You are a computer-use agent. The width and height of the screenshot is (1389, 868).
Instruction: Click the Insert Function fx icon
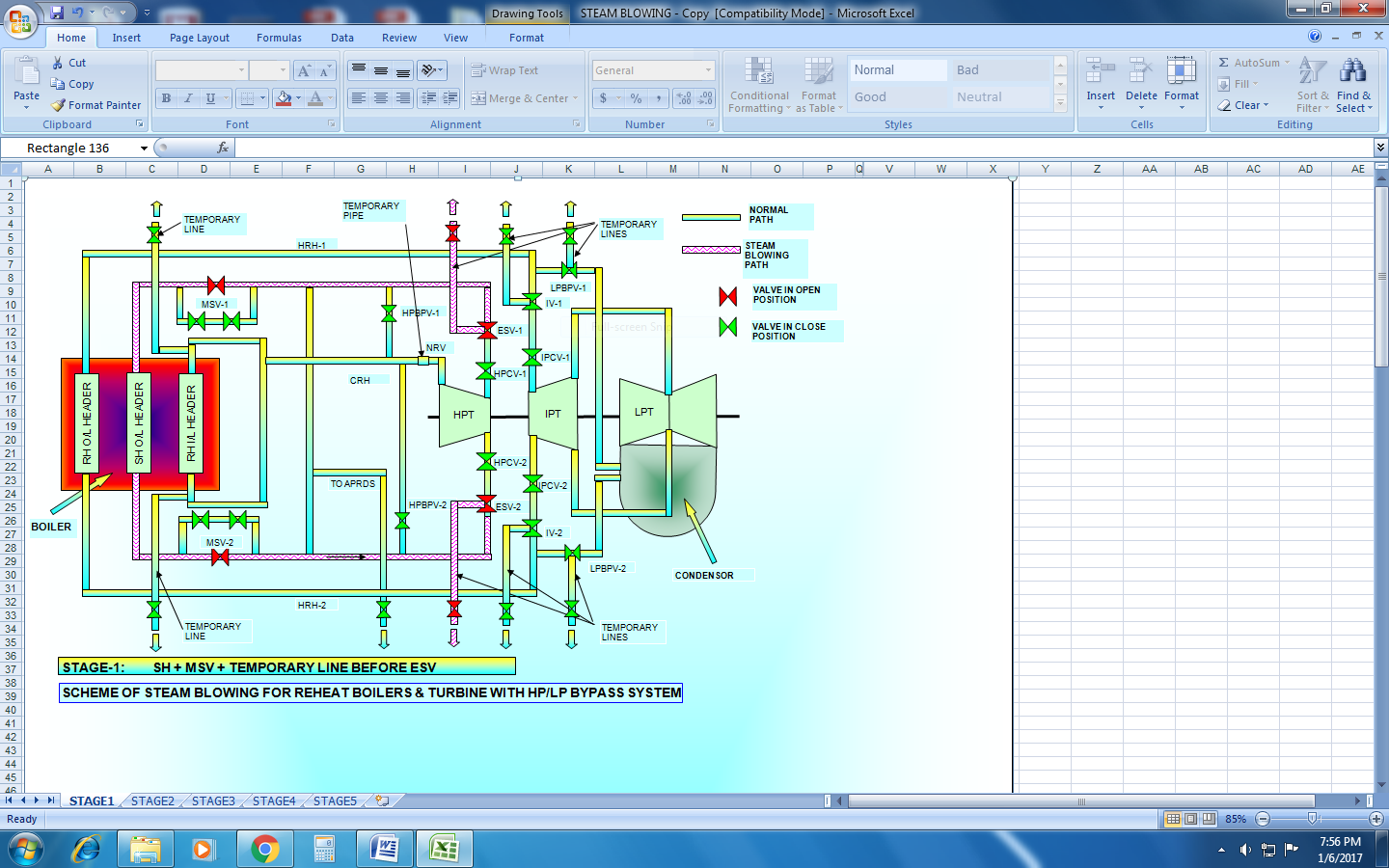pos(223,148)
